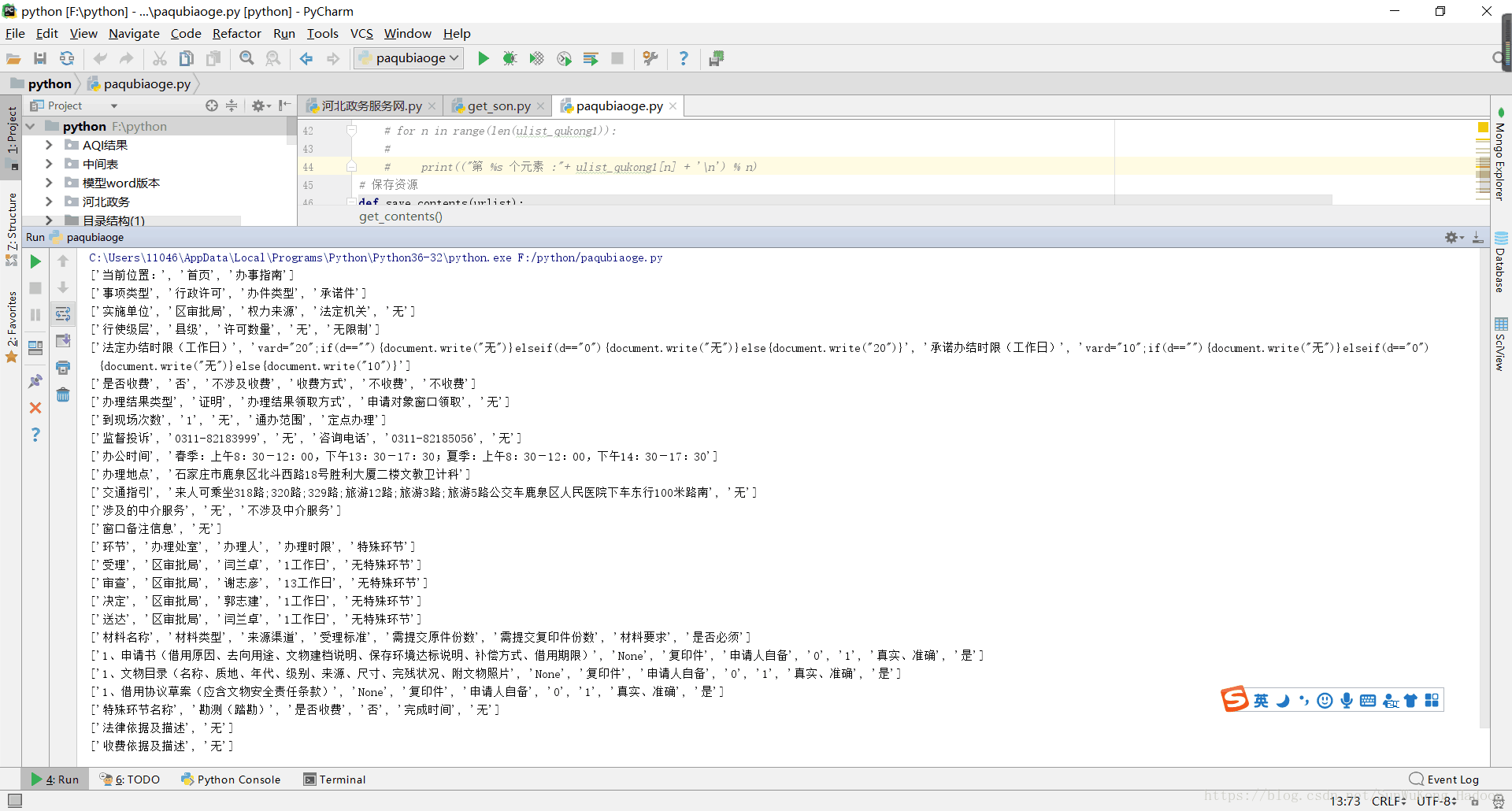
Task: Open Run tool window gear settings
Action: click(1454, 237)
